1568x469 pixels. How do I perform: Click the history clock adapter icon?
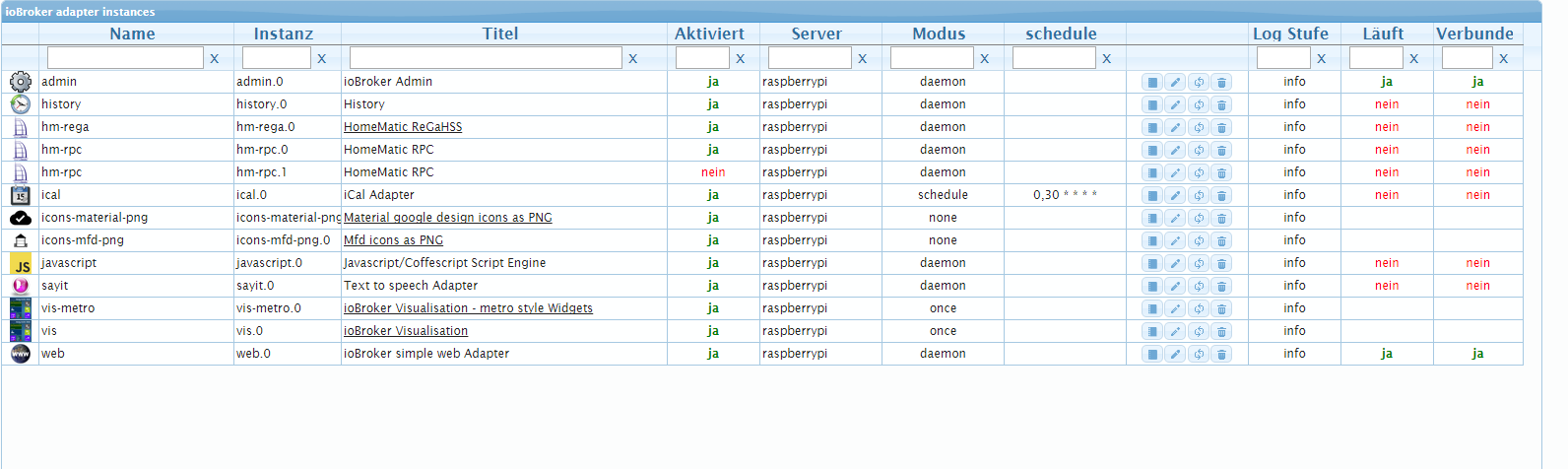pos(21,104)
